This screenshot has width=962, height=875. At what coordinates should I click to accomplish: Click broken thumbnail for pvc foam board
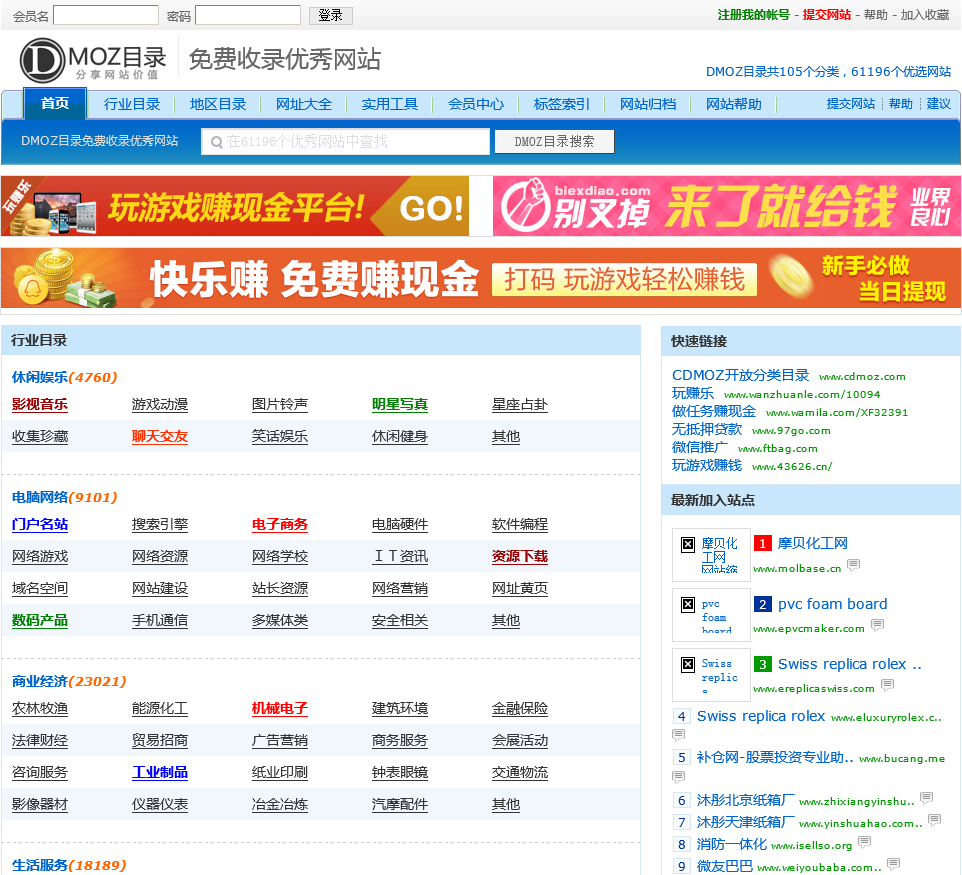pos(711,615)
